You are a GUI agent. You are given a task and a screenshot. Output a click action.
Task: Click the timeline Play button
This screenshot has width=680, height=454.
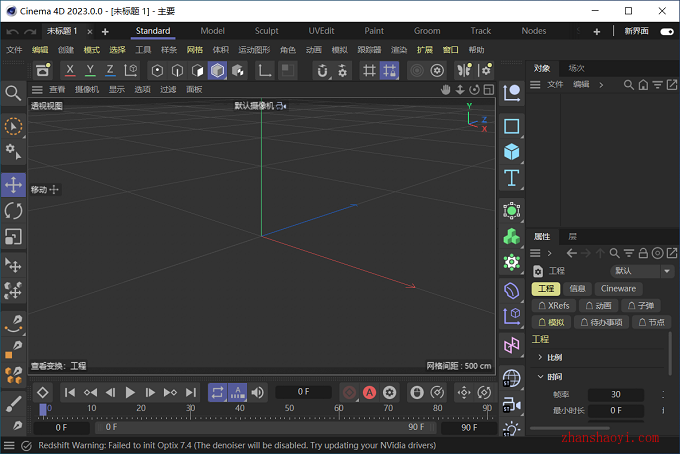130,392
